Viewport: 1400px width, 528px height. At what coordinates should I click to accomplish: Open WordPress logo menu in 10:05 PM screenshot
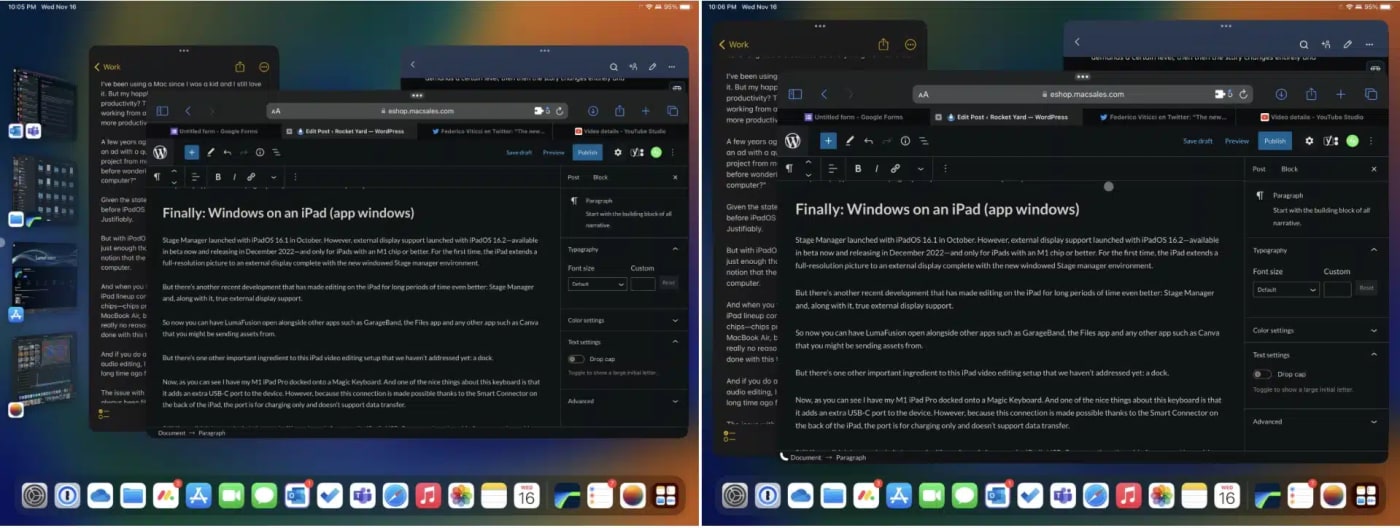coord(160,153)
